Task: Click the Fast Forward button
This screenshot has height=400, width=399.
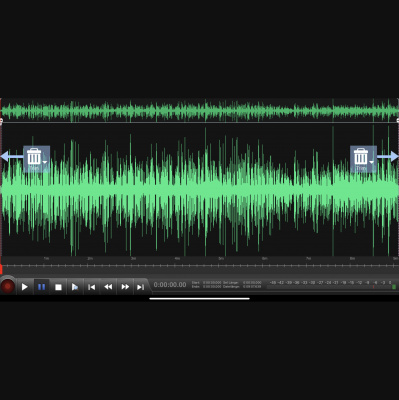Action: coord(125,287)
